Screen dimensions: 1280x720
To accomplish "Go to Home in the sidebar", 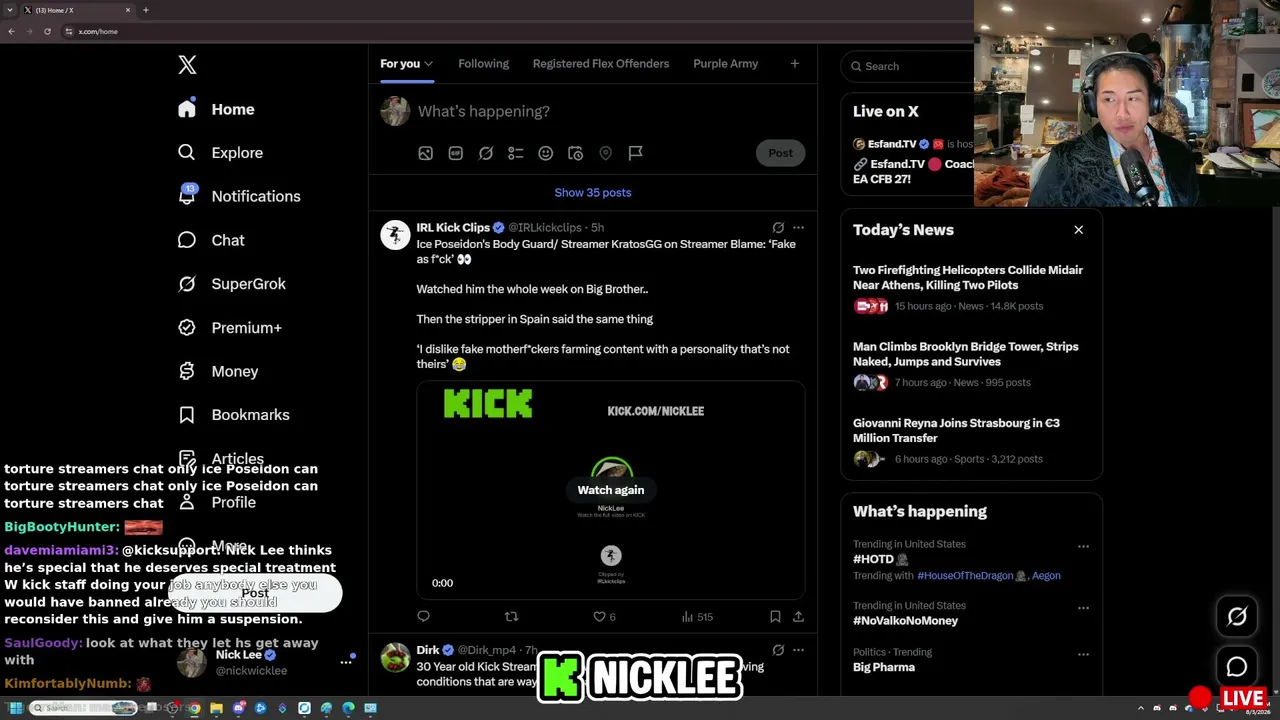I will click(216, 109).
